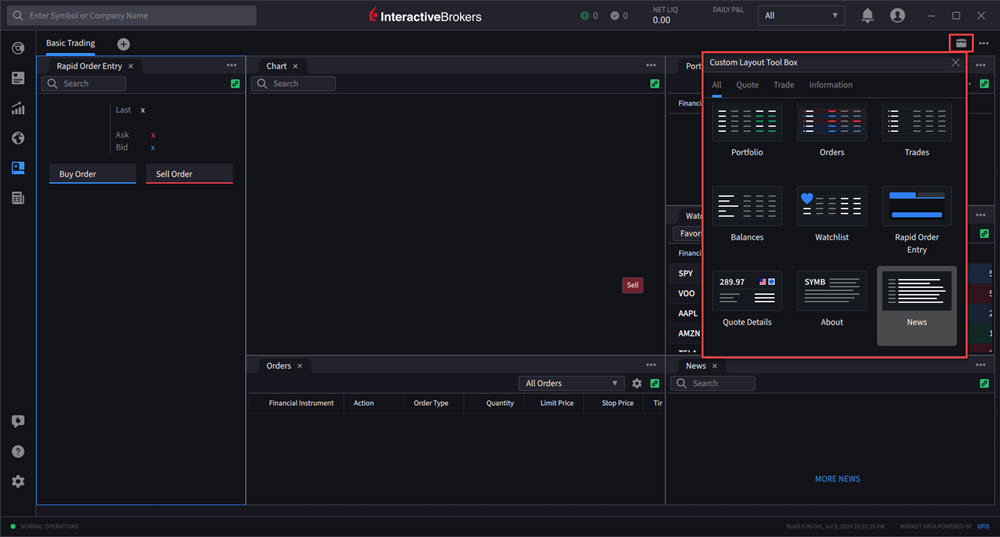Select SPY in the watchlist

coord(686,274)
